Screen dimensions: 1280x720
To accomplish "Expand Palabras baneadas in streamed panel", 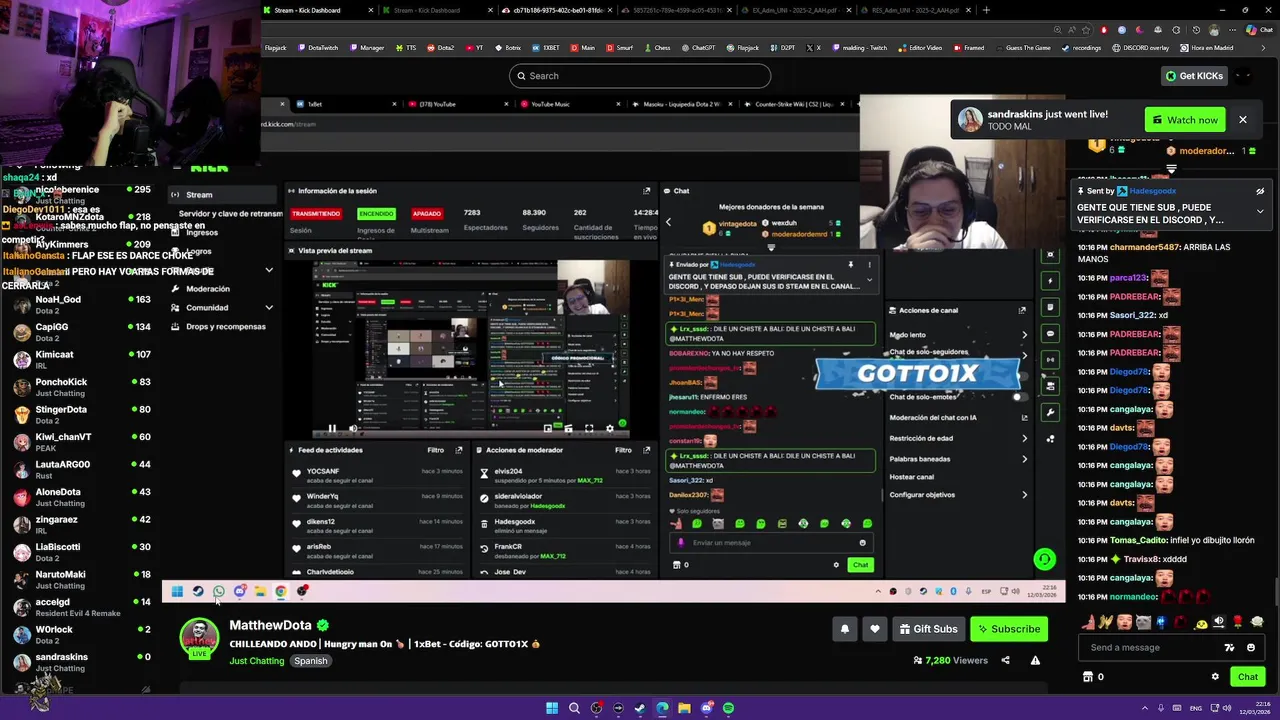I will (x=1024, y=459).
